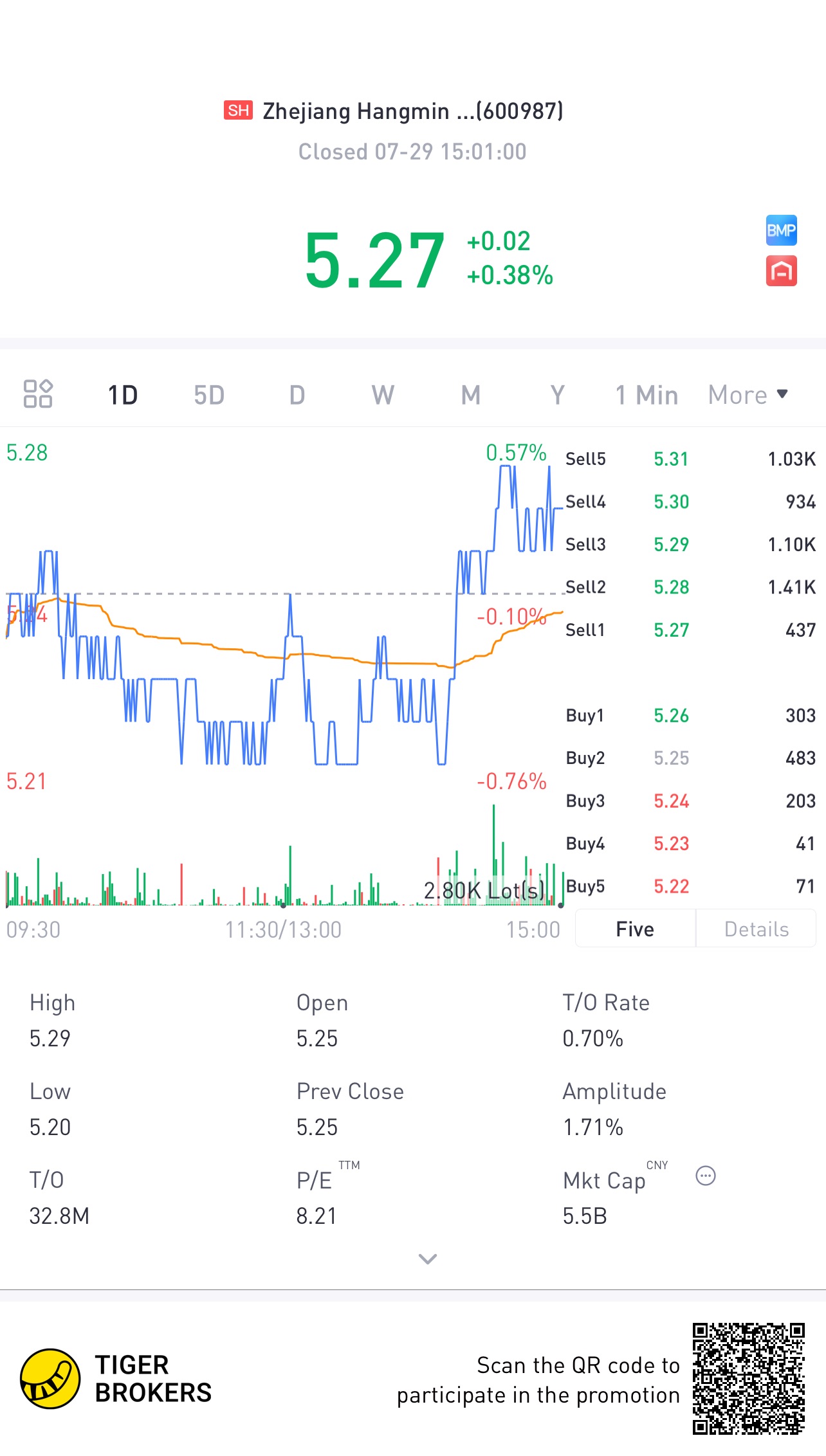Tap the Amplitude 1.71% stat
This screenshot has width=826, height=1456.
tap(614, 1109)
